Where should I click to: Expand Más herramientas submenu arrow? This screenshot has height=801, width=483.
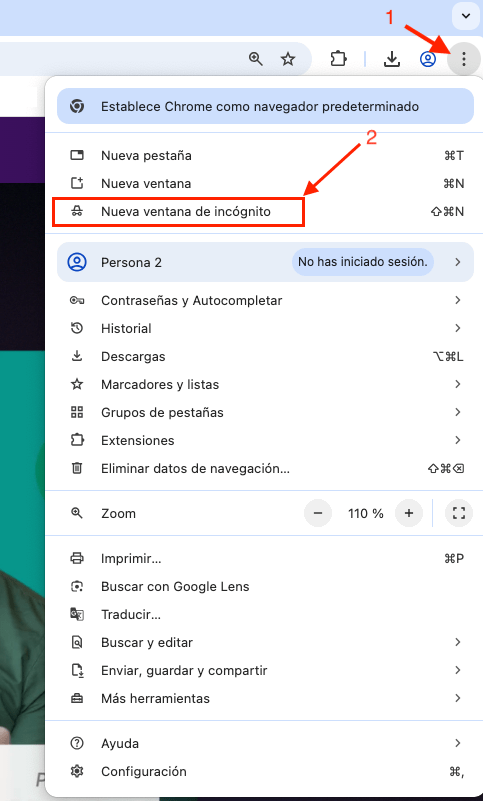457,698
